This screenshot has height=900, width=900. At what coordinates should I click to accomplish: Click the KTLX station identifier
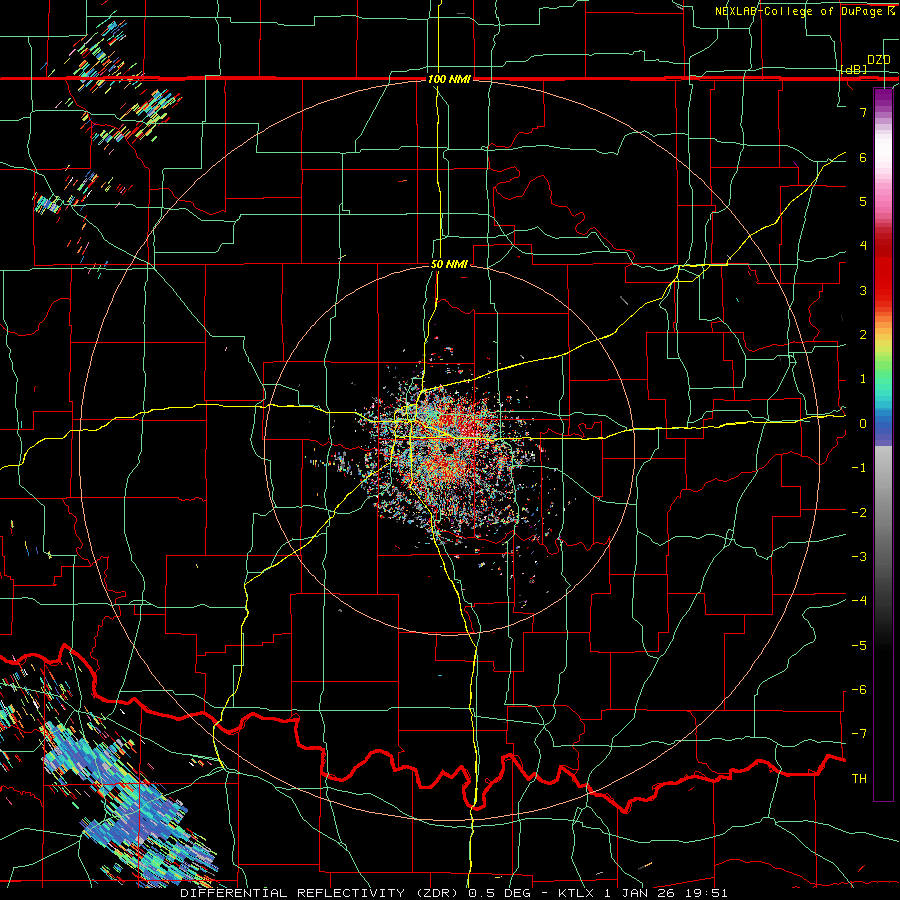click(577, 893)
